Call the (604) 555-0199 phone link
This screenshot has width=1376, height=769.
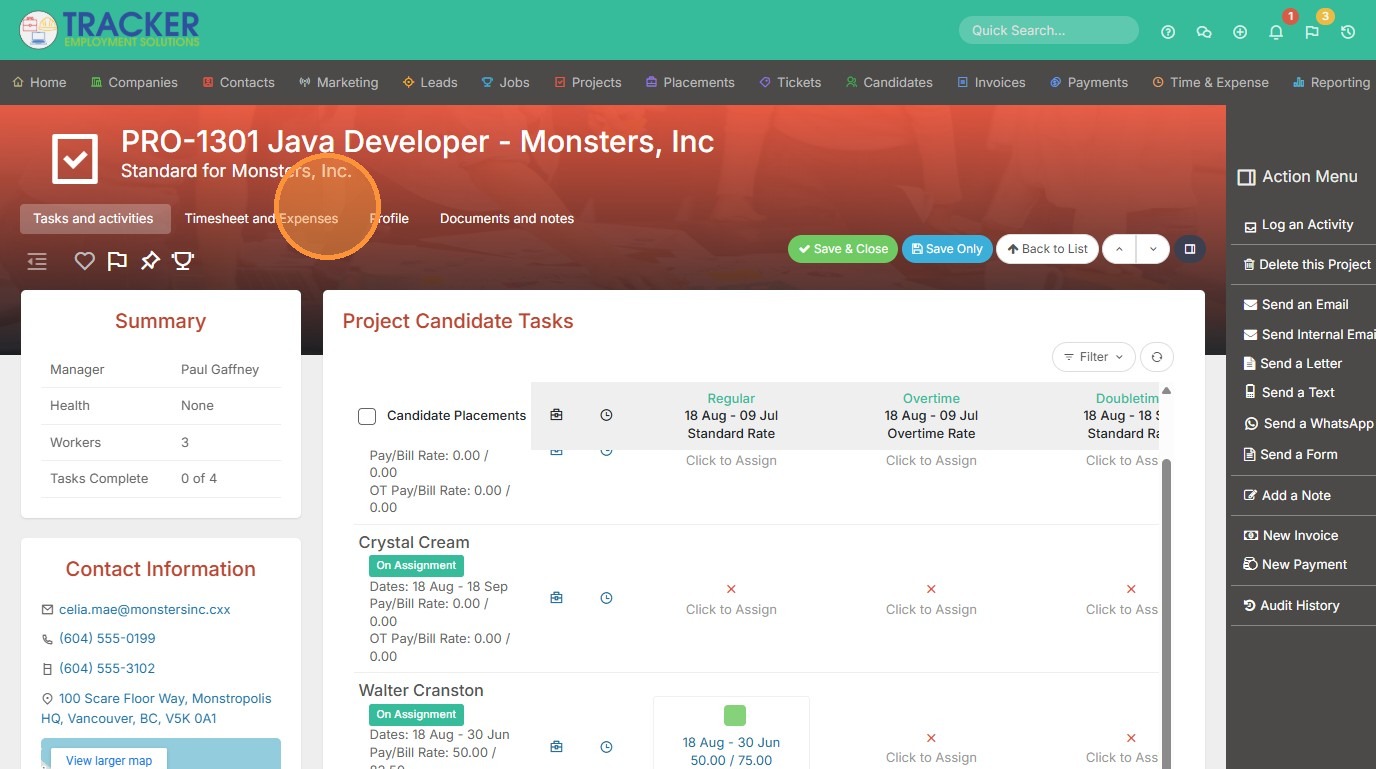click(x=107, y=638)
